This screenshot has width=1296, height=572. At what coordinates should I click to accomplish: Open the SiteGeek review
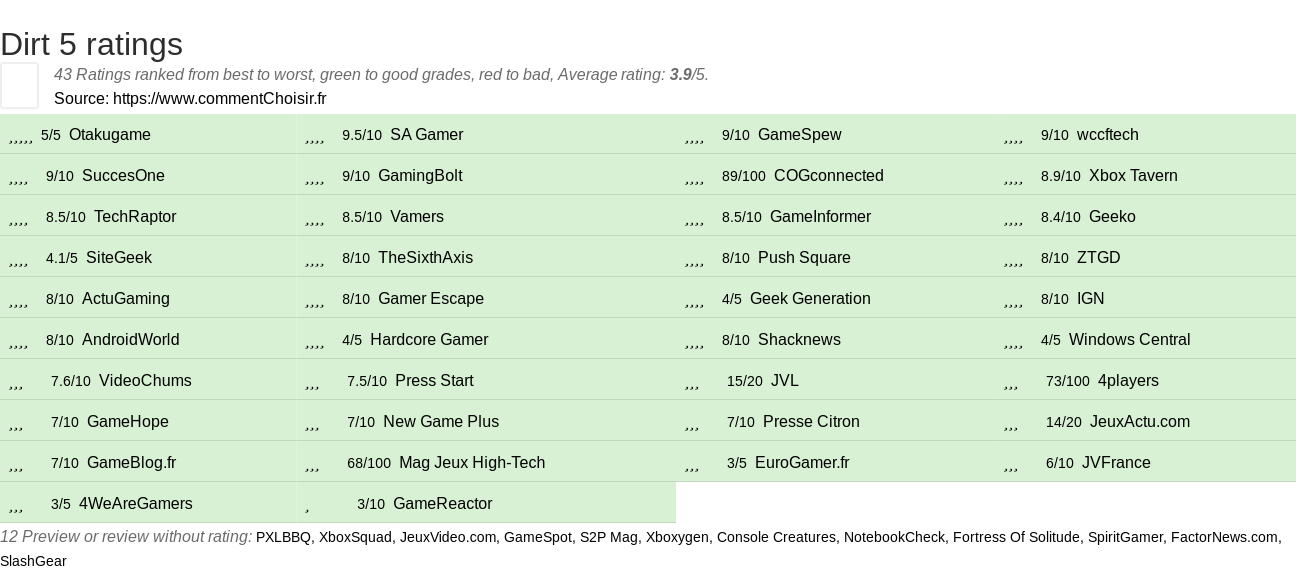pos(119,258)
